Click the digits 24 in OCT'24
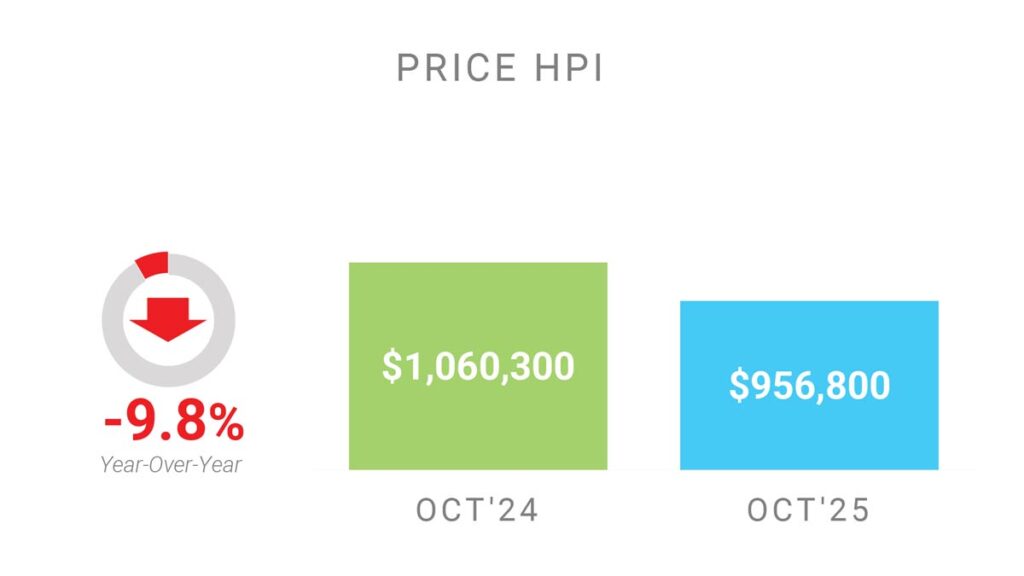The width and height of the screenshot is (1024, 576). click(x=520, y=510)
